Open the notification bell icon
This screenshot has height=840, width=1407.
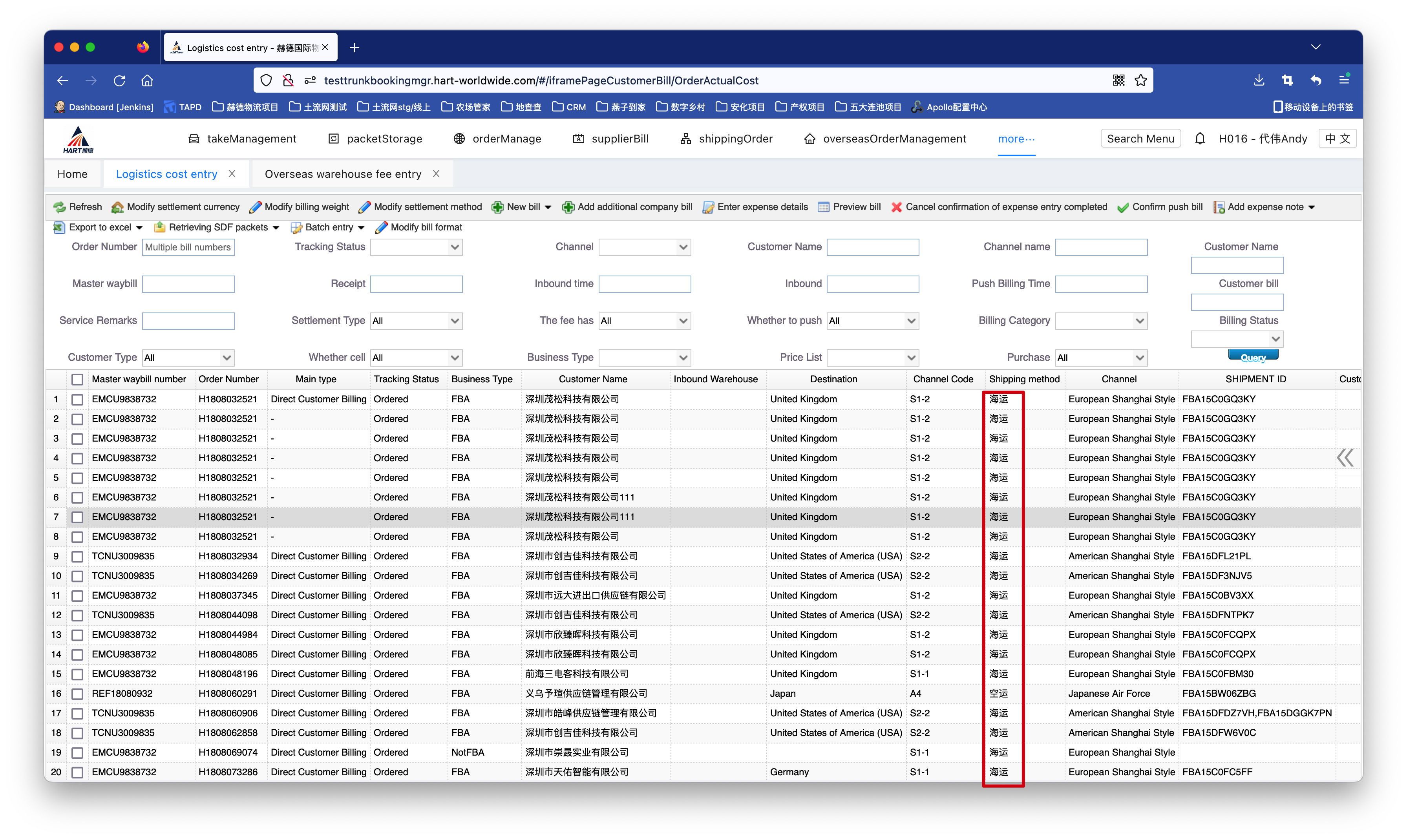coord(1200,139)
